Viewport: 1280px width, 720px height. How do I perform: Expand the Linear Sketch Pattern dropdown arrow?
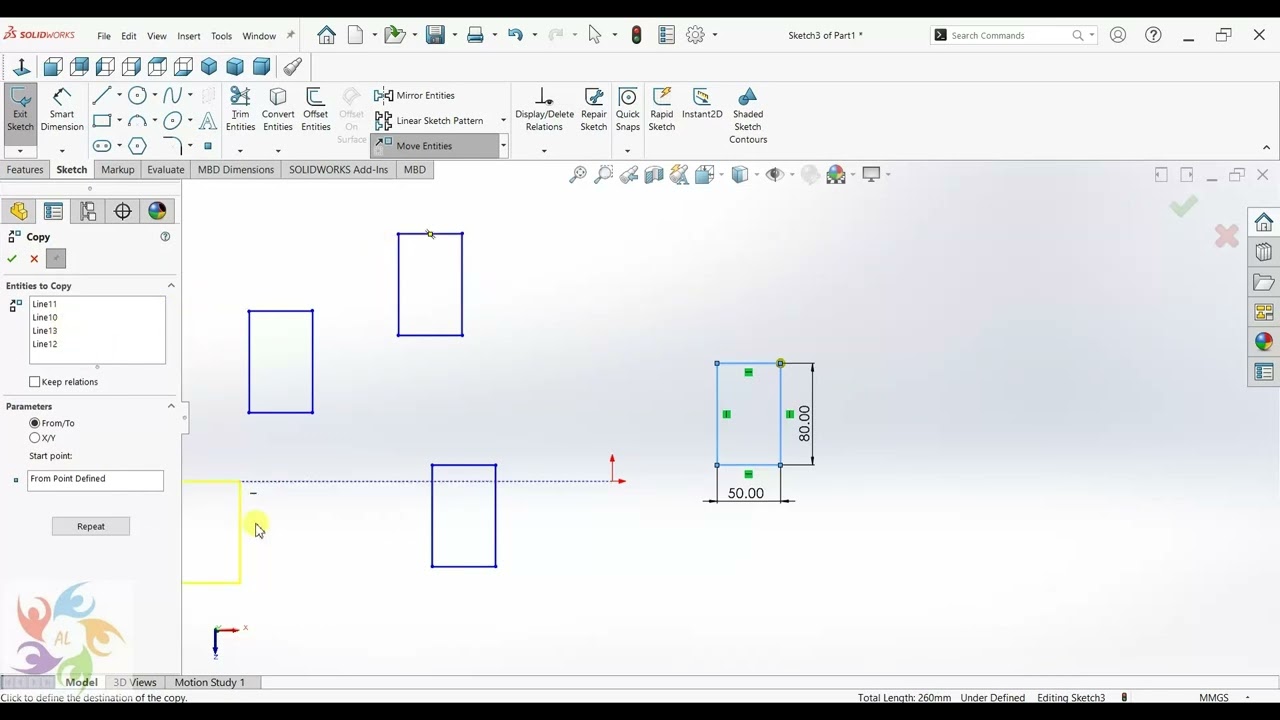point(504,120)
